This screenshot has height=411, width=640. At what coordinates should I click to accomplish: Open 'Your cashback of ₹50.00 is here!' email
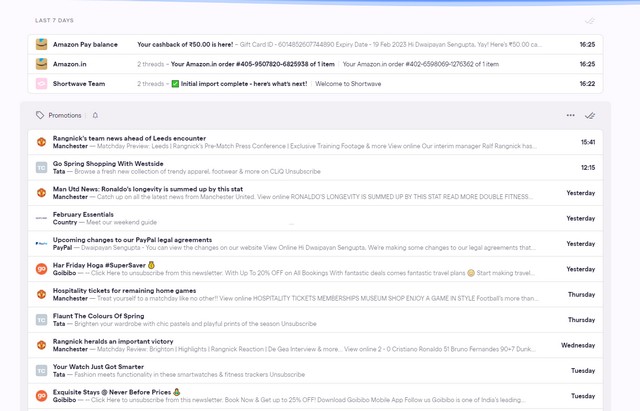(316, 44)
